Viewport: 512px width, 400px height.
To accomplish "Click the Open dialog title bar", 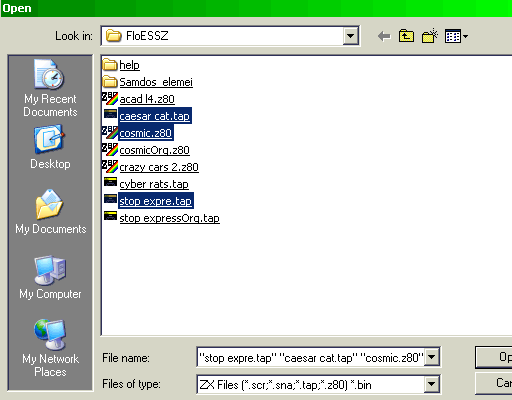I will coord(256,8).
